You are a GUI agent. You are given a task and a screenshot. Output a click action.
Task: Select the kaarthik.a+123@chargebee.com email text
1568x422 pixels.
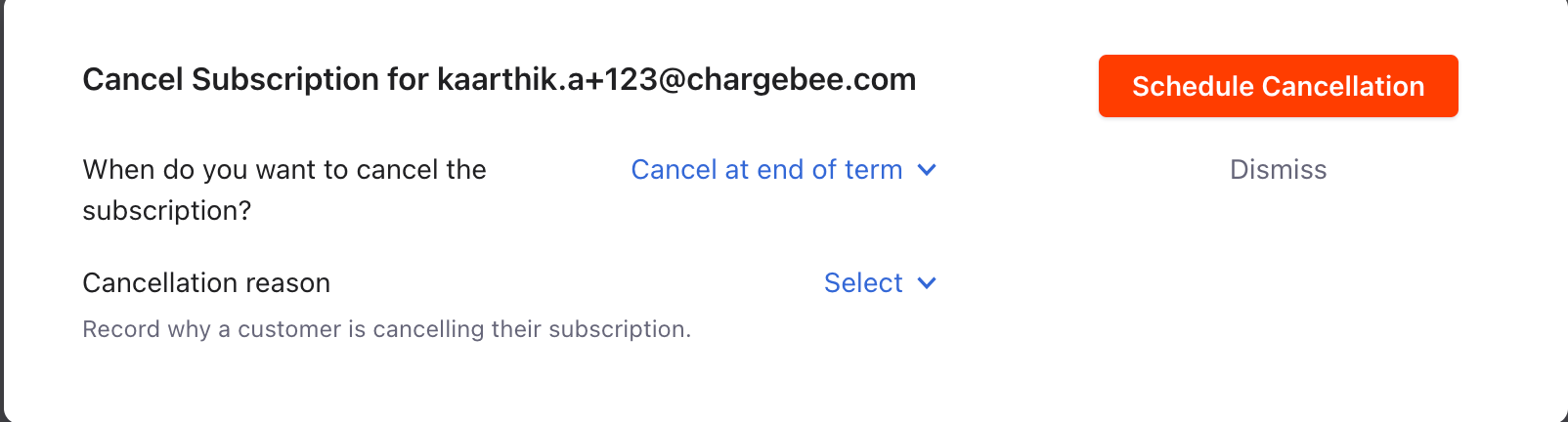[676, 79]
